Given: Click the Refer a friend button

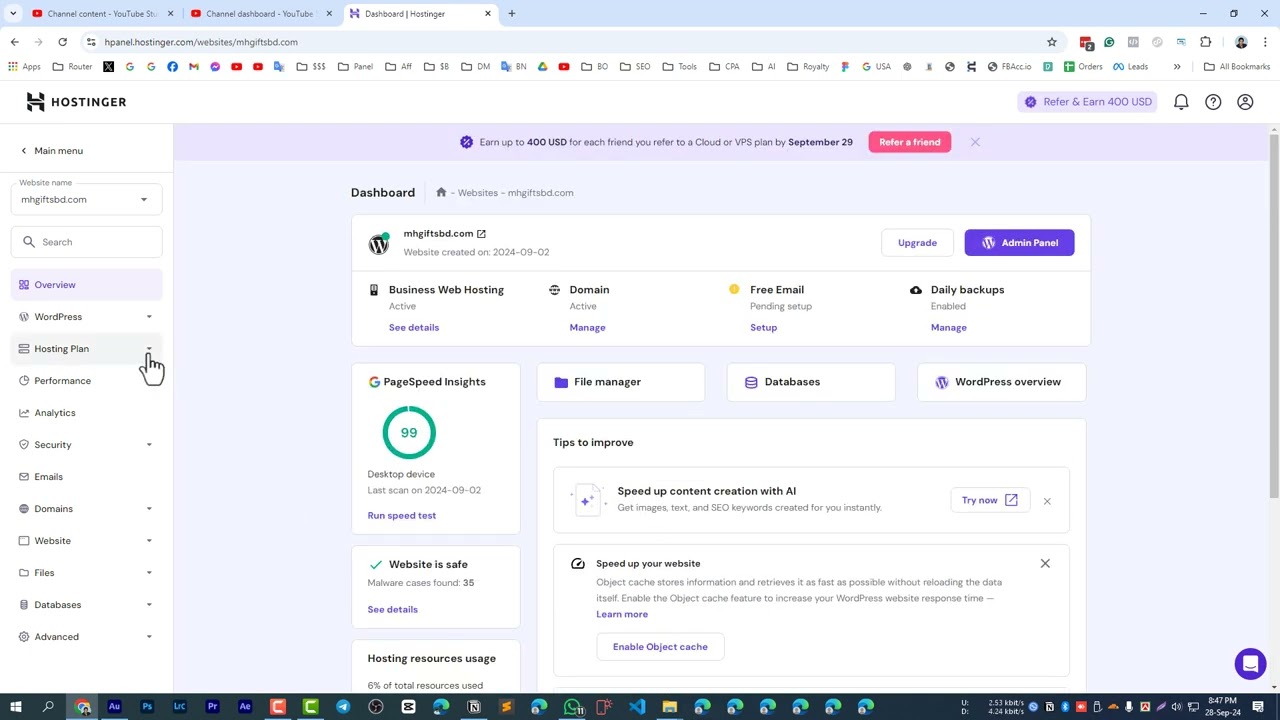Looking at the screenshot, I should [909, 142].
